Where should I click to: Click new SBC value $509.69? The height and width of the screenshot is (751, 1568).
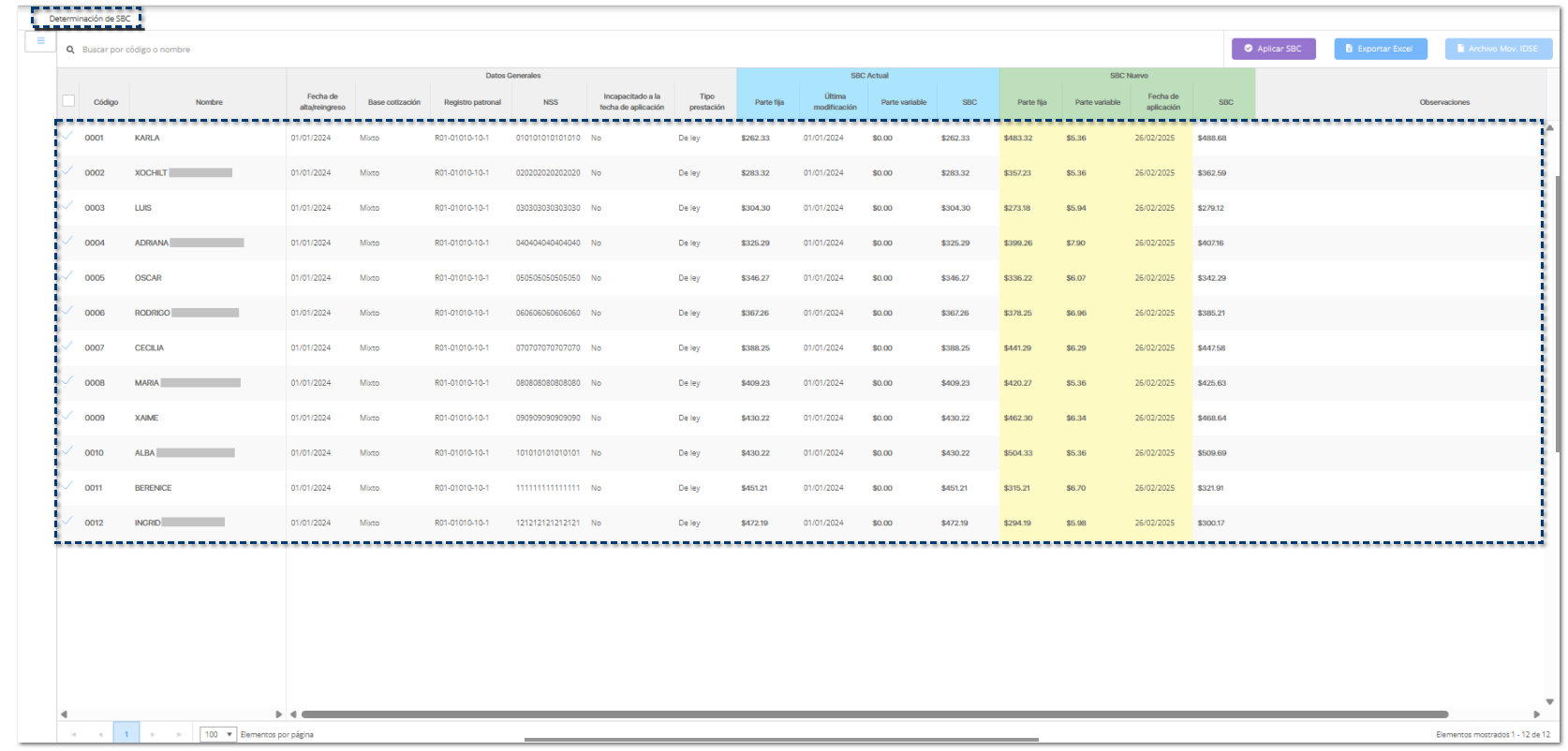pos(1211,453)
